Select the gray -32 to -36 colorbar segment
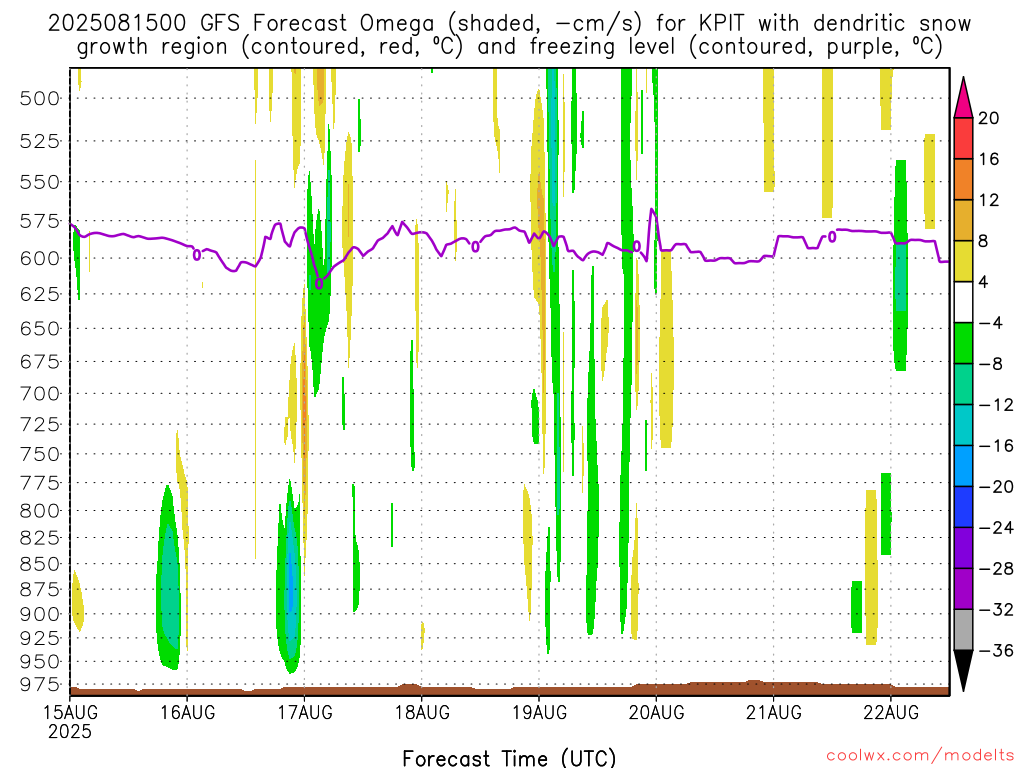This screenshot has height=768, width=1024. pyautogui.click(x=963, y=630)
